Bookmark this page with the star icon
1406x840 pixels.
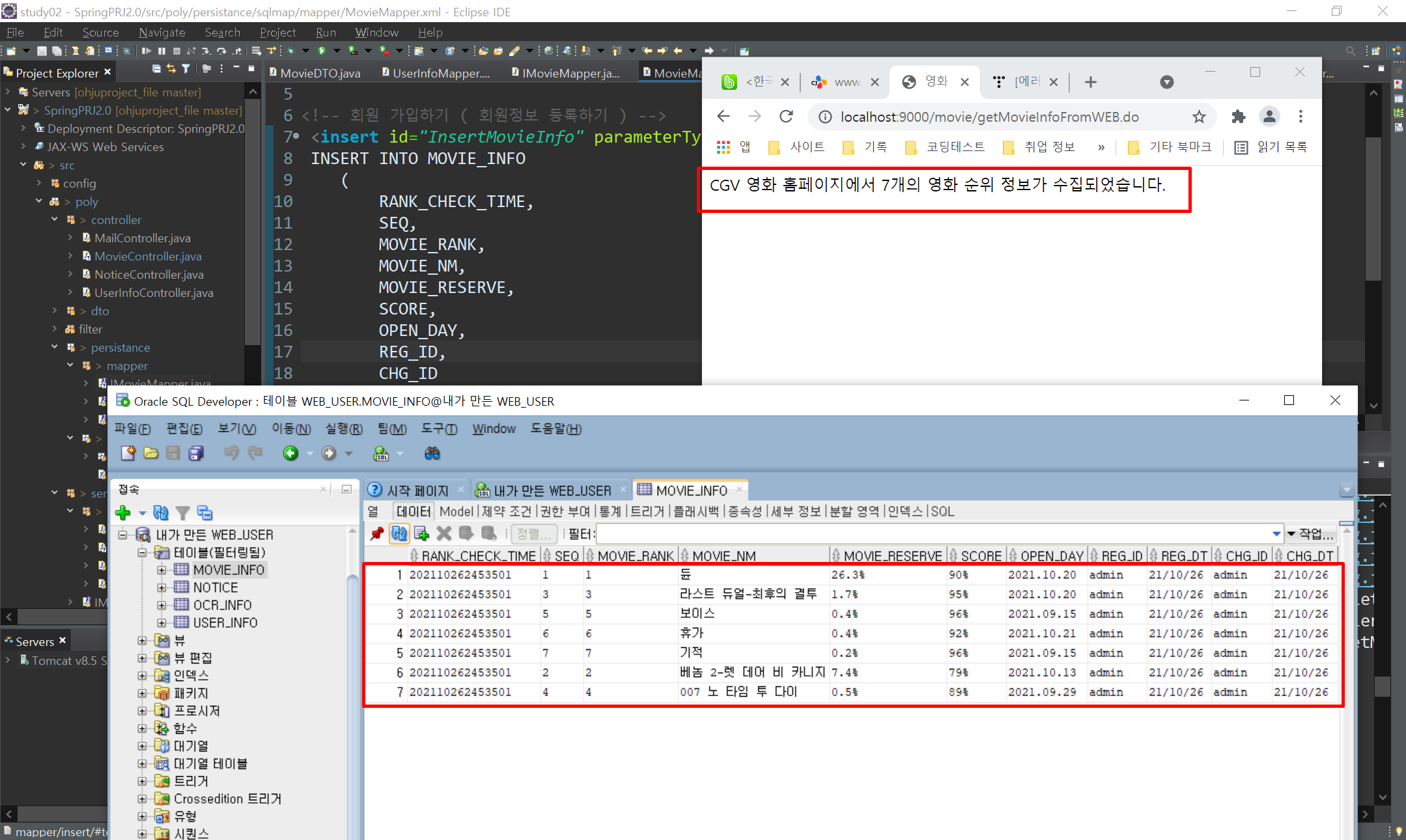(1199, 117)
